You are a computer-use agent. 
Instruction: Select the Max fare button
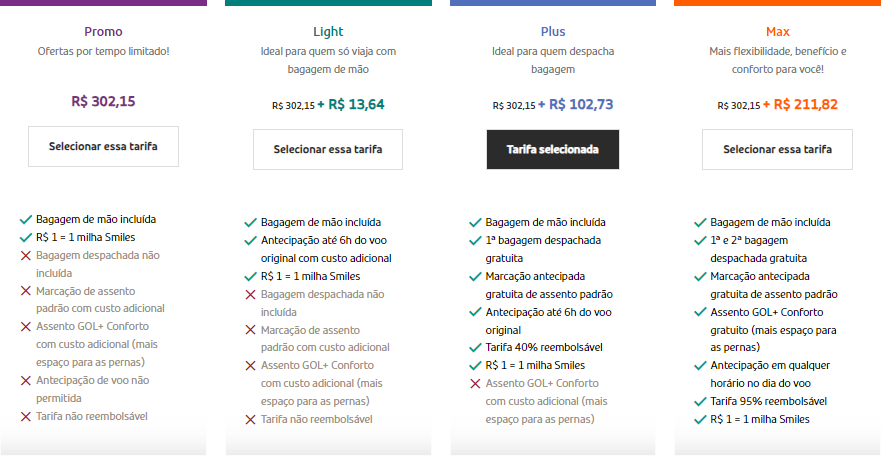(x=777, y=149)
